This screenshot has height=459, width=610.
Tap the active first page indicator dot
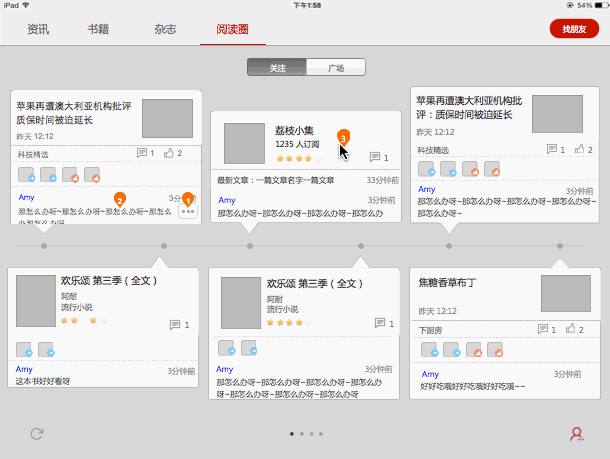point(292,434)
